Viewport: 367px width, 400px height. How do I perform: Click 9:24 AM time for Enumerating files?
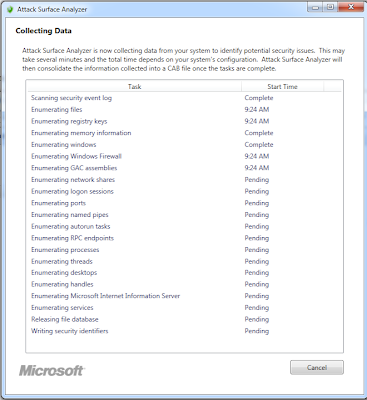tap(257, 110)
